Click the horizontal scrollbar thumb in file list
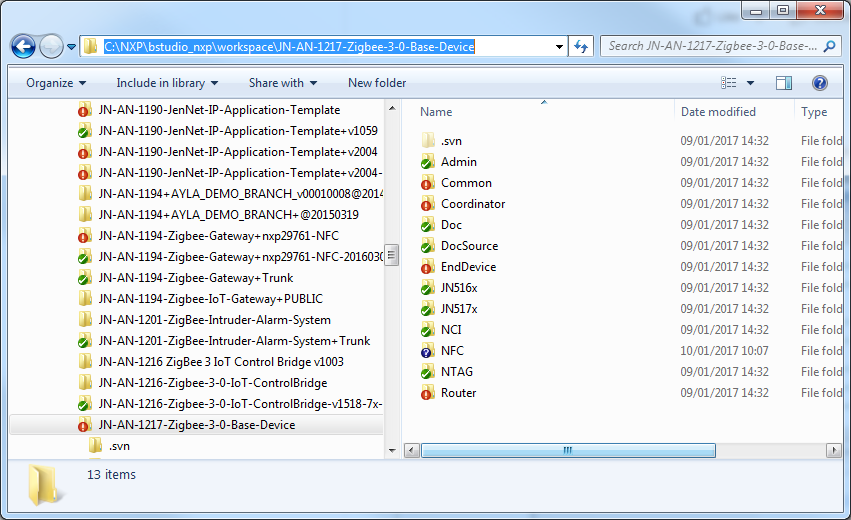Image resolution: width=851 pixels, height=520 pixels. tap(568, 451)
